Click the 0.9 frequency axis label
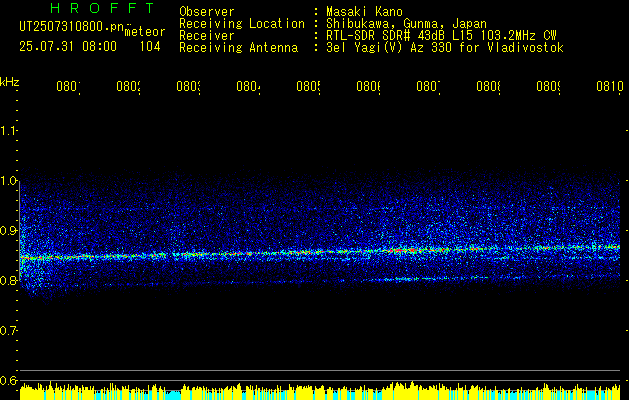 coord(8,230)
